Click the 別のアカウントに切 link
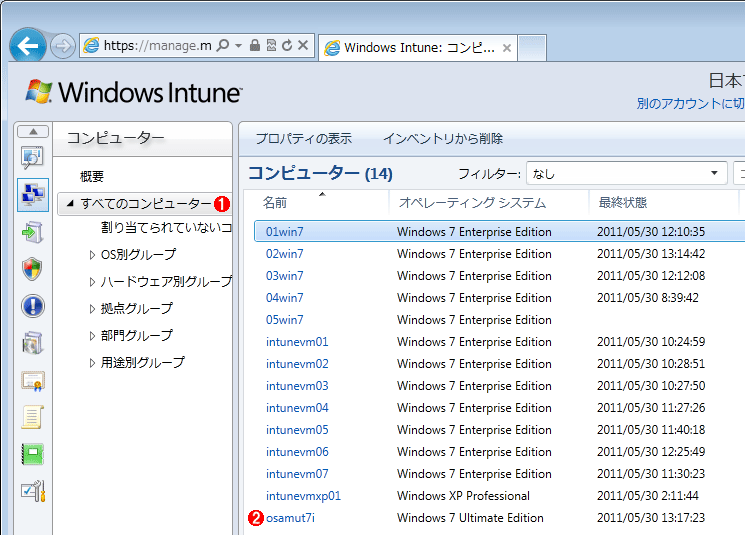 (690, 103)
